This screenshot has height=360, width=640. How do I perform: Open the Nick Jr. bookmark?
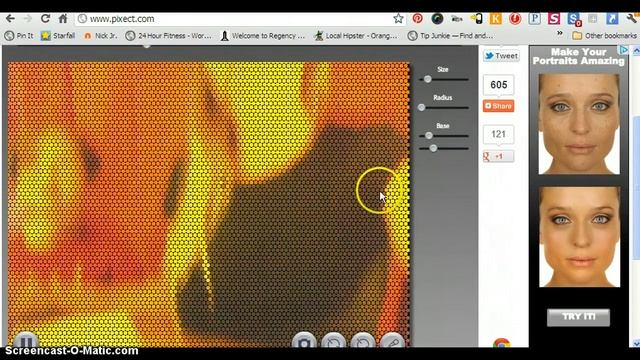tap(100, 36)
